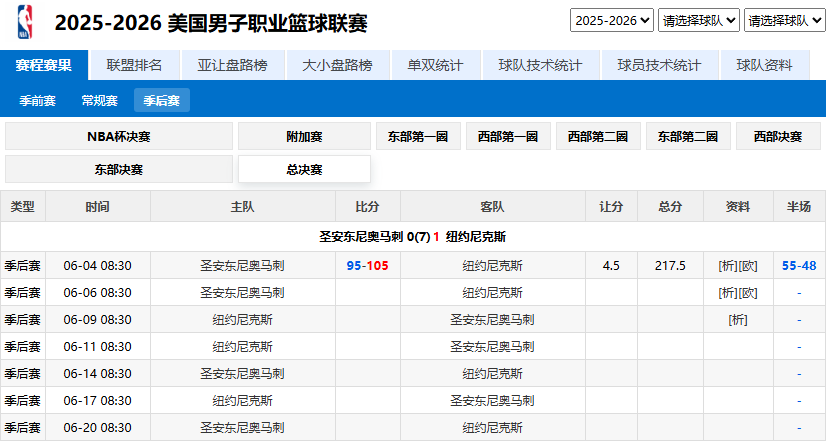The image size is (827, 442).
Task: Open [欧] odds link for 06-04 game
Action: point(747,266)
